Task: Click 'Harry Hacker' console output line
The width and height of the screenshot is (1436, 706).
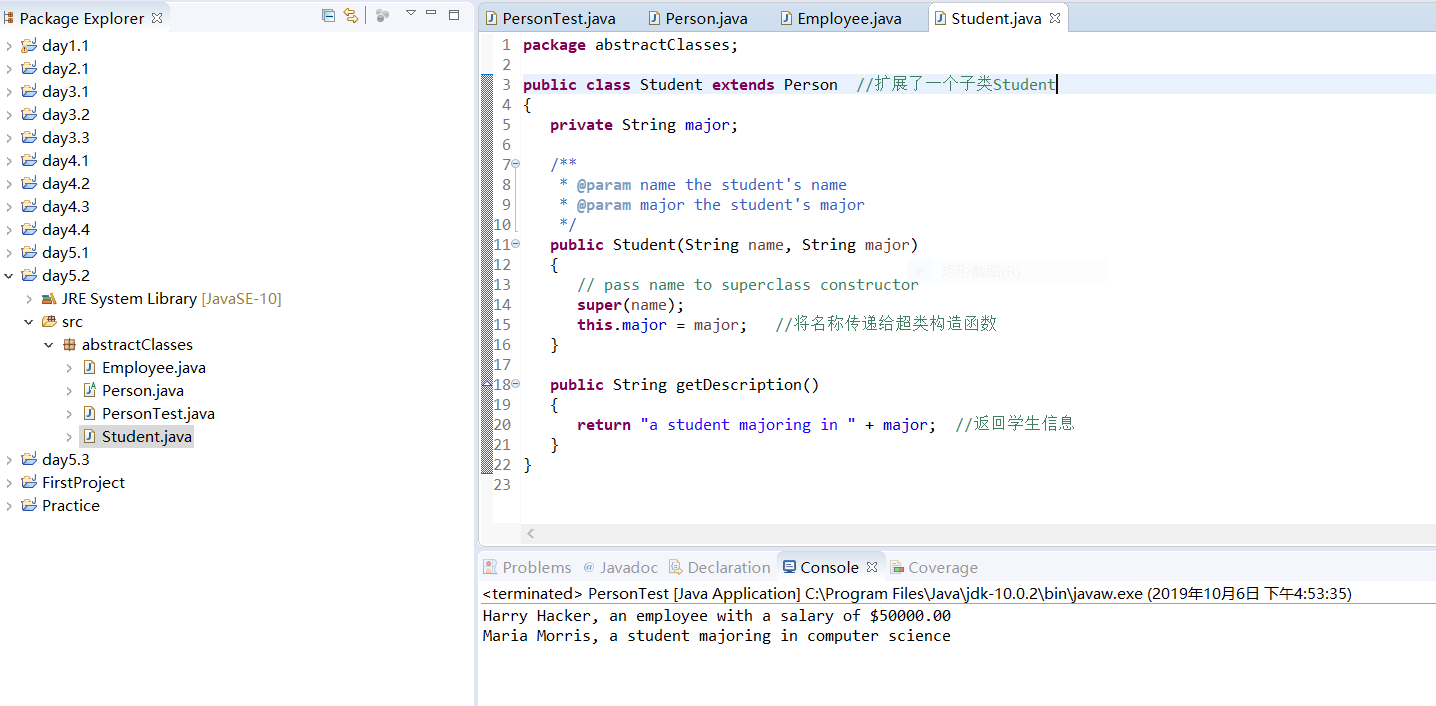Action: click(x=716, y=616)
